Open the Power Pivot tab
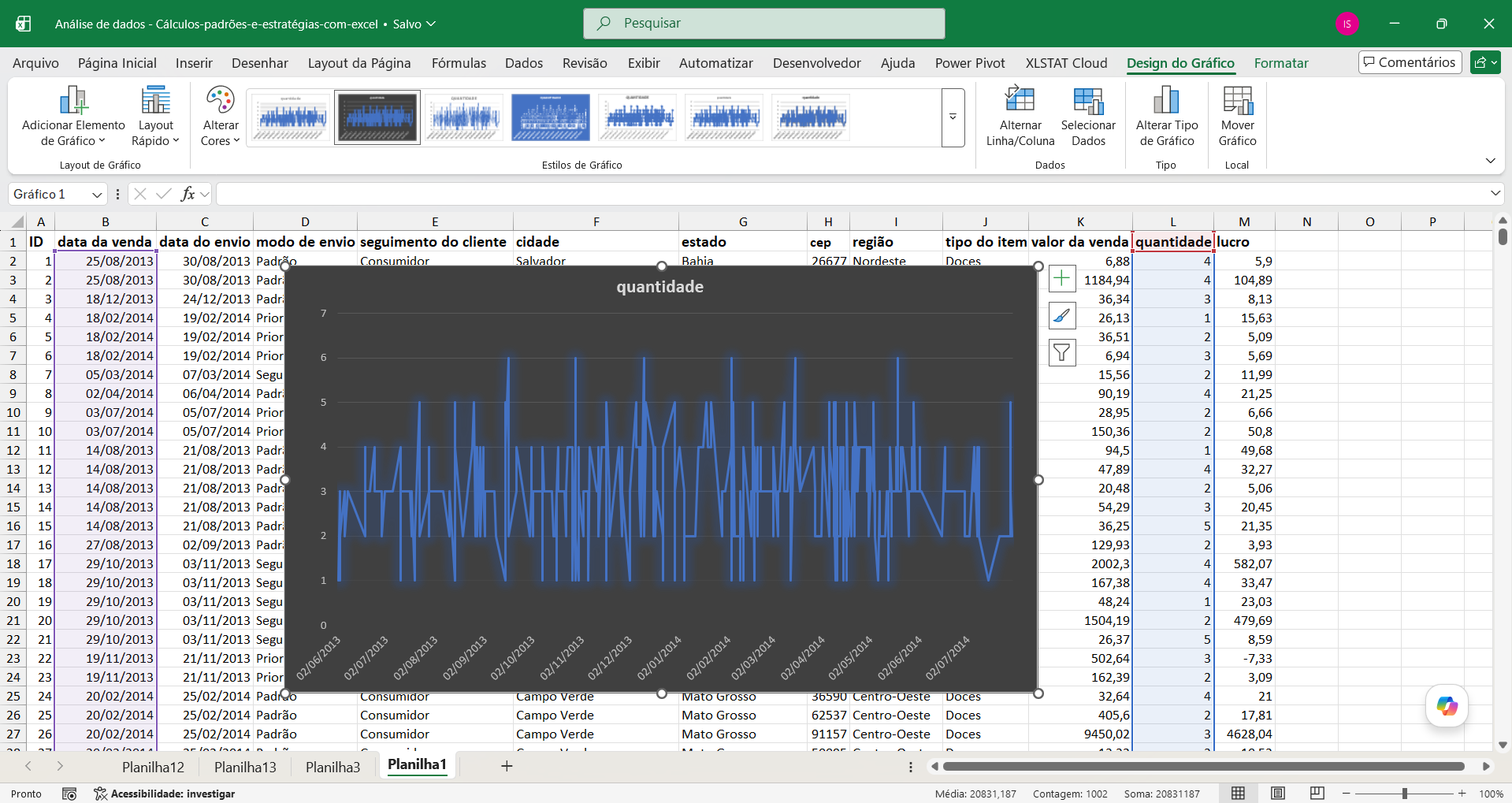The height and width of the screenshot is (803, 1512). (970, 63)
